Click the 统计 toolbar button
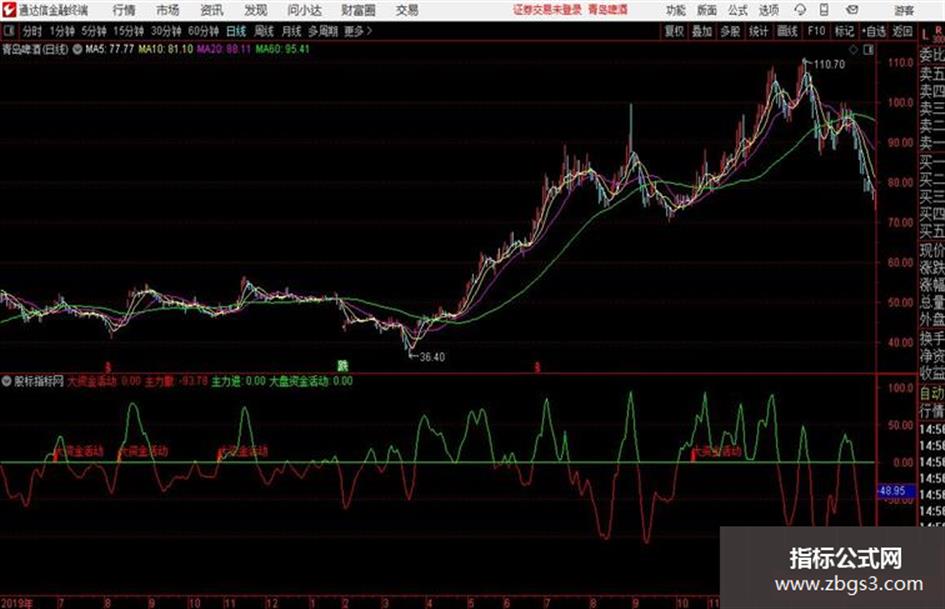The image size is (945, 609). point(758,31)
